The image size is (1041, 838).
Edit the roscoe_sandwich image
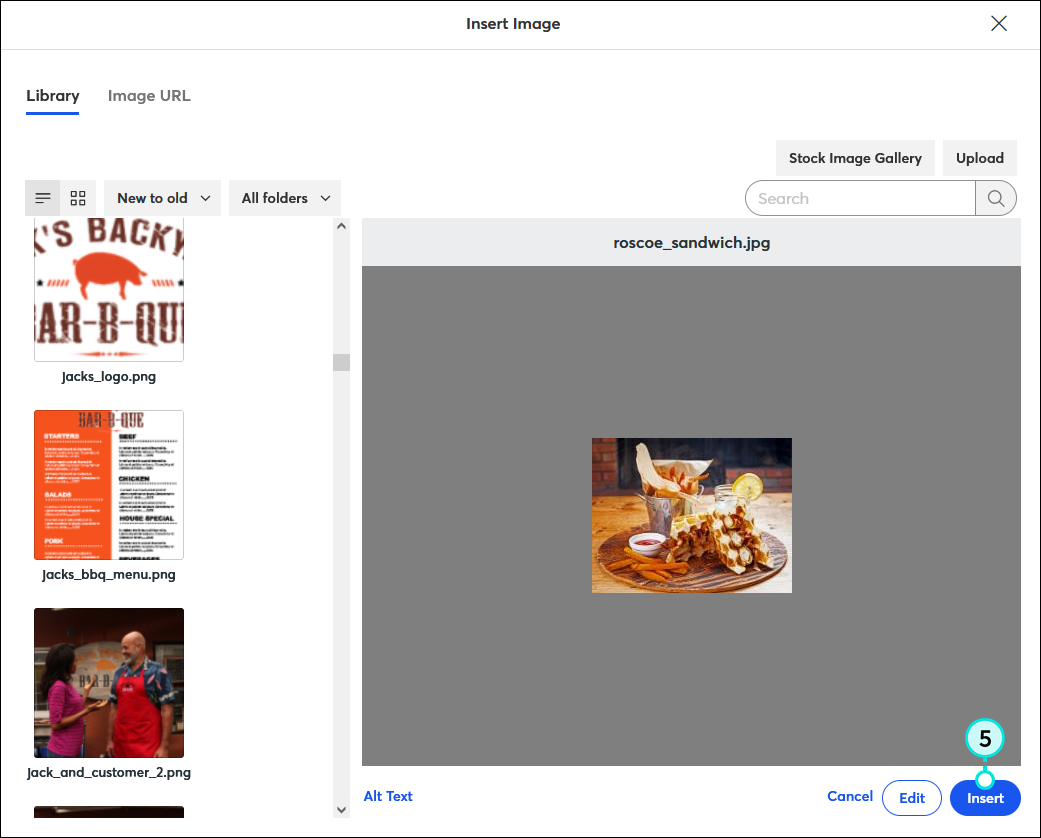[911, 797]
